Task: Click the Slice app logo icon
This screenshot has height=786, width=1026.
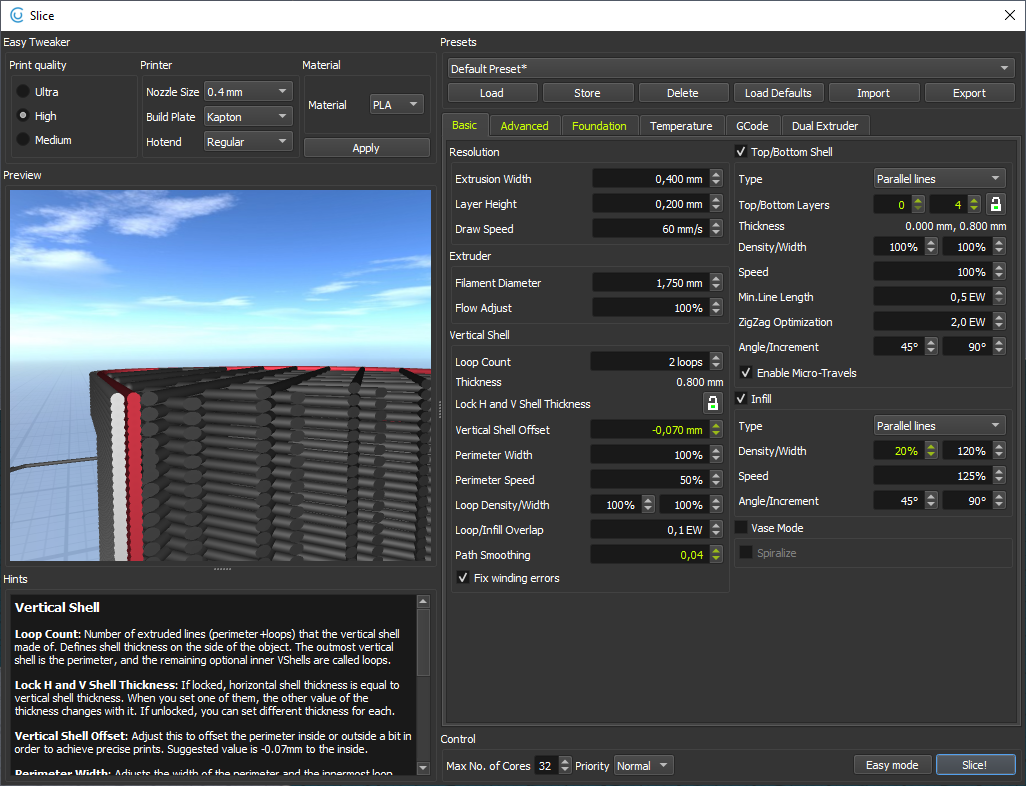Action: coord(16,15)
